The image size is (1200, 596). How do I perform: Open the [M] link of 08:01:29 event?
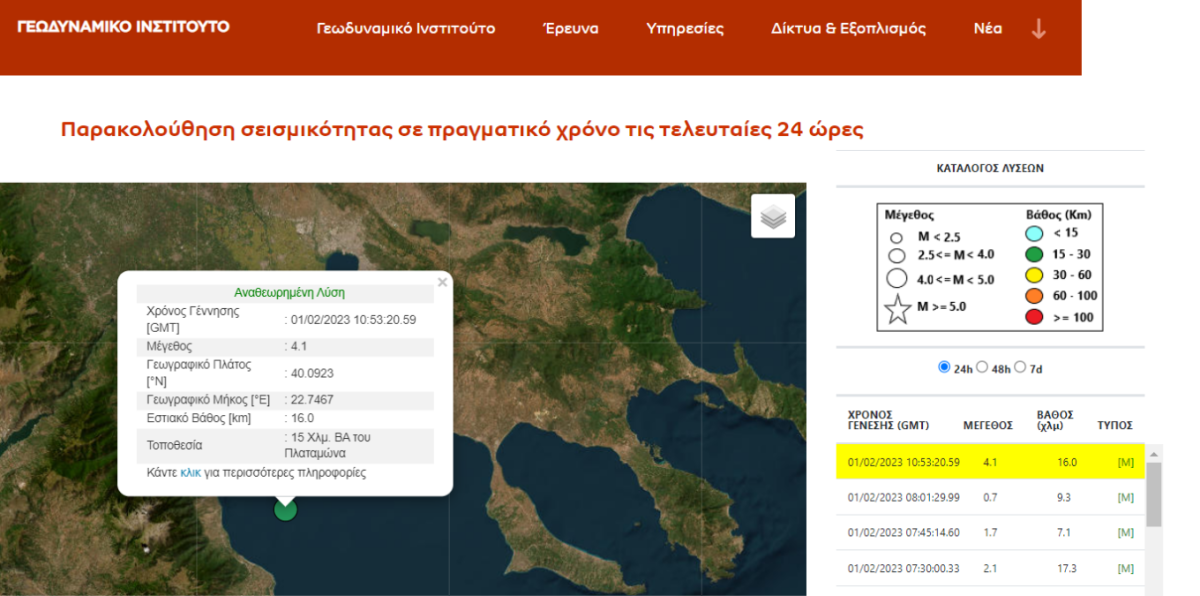[x=1126, y=497]
